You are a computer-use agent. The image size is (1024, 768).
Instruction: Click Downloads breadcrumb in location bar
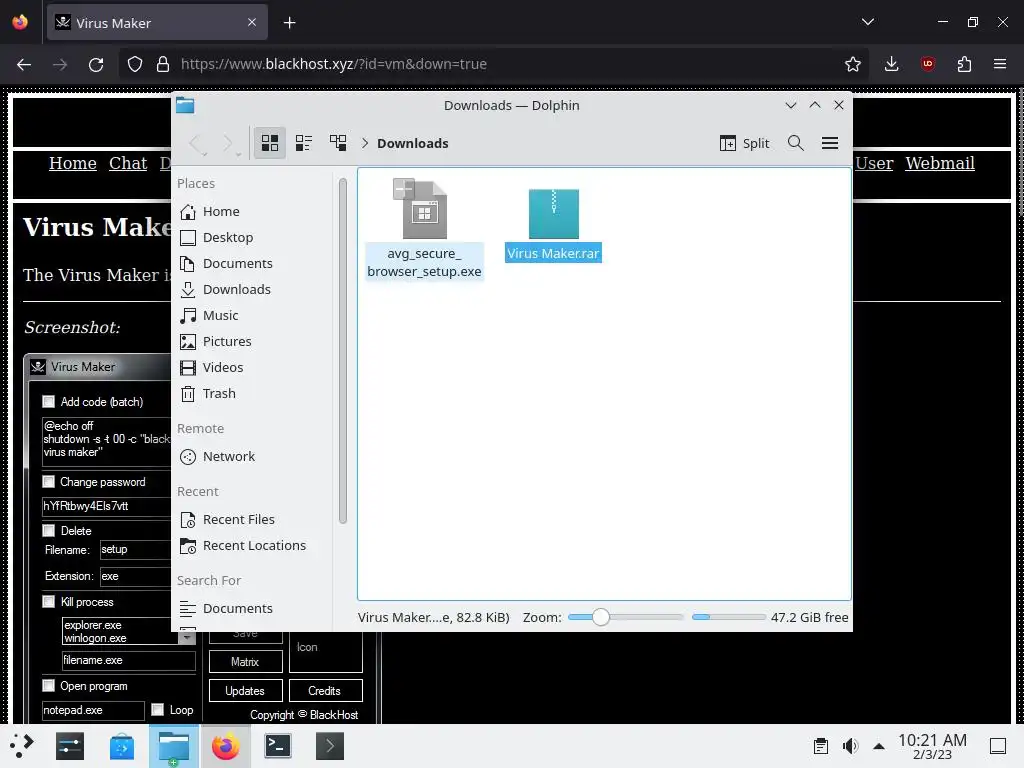tap(413, 143)
